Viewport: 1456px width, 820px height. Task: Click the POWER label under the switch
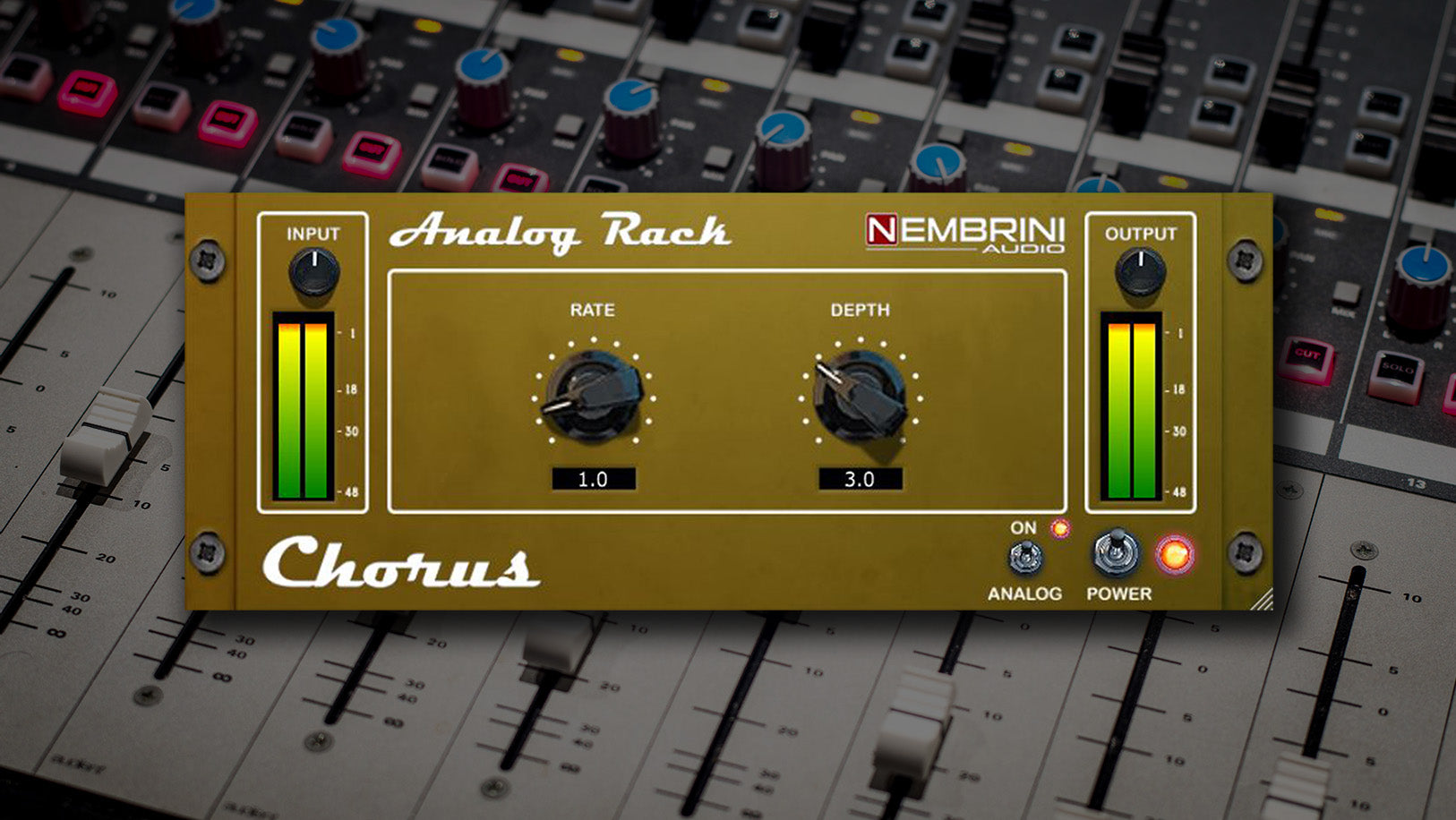(x=1118, y=594)
